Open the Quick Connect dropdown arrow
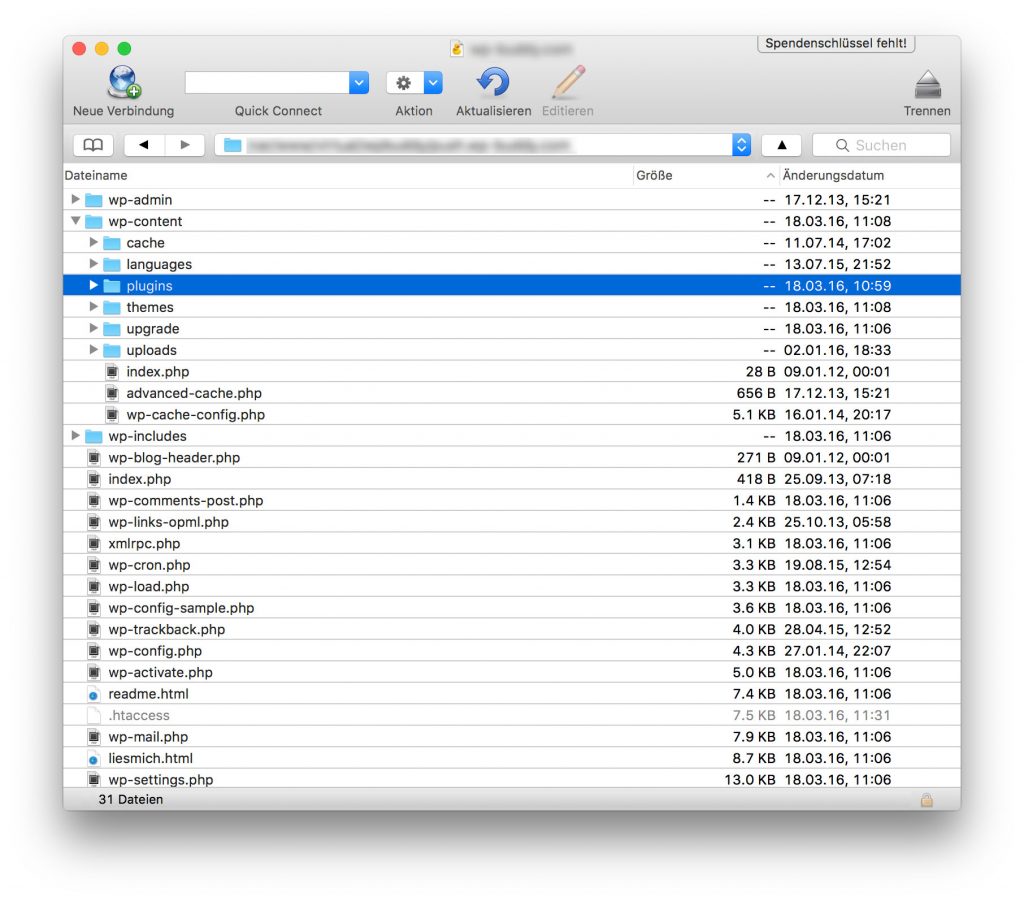Viewport: 1024px width, 901px height. coord(359,83)
